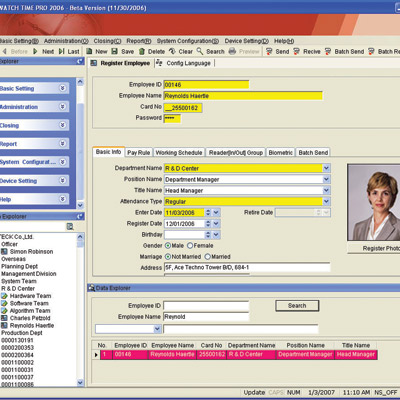Image resolution: width=400 pixels, height=400 pixels.
Task: Open Administration menu
Action: (66, 41)
